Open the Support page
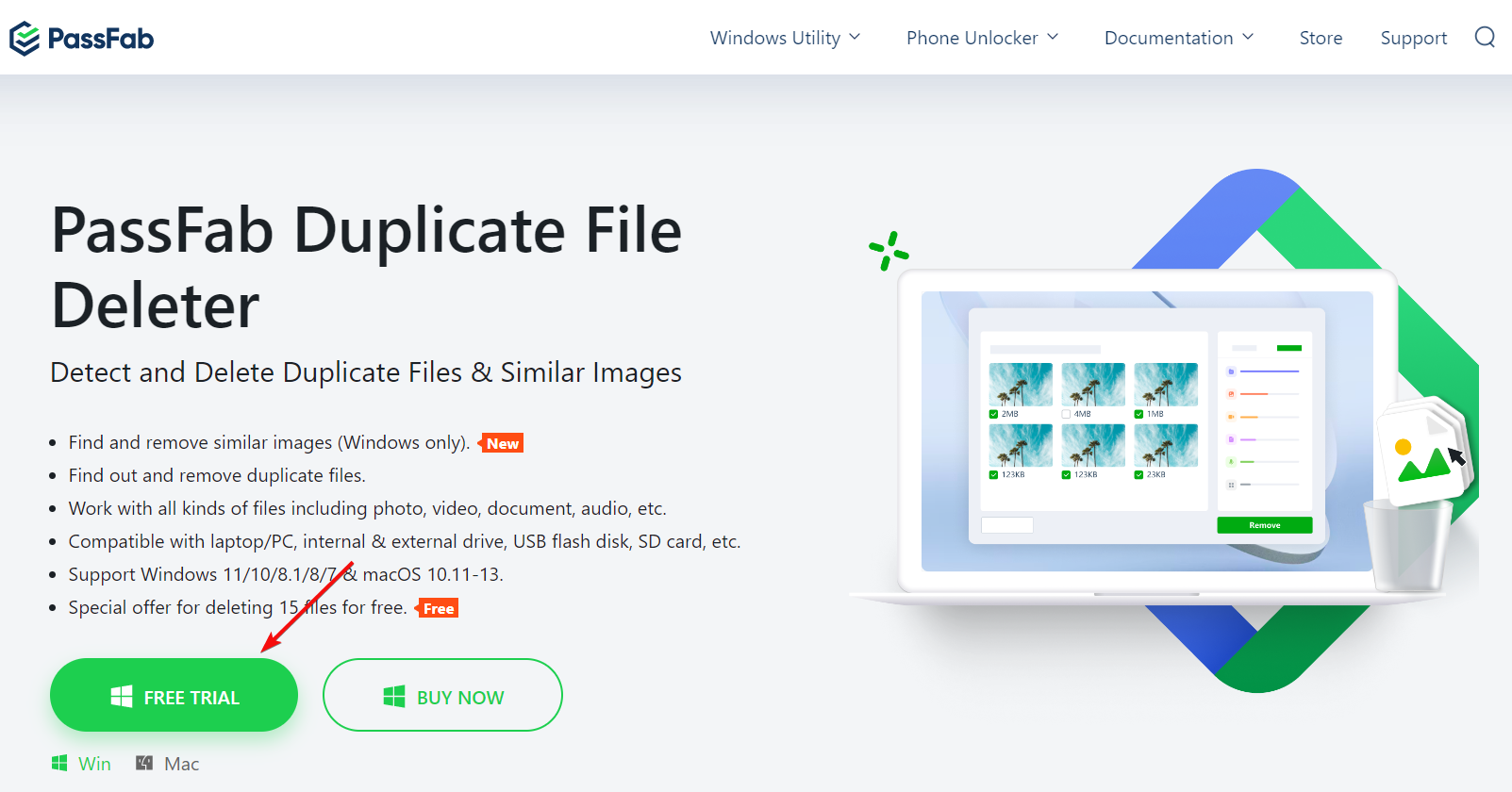1512x792 pixels. pyautogui.click(x=1413, y=38)
